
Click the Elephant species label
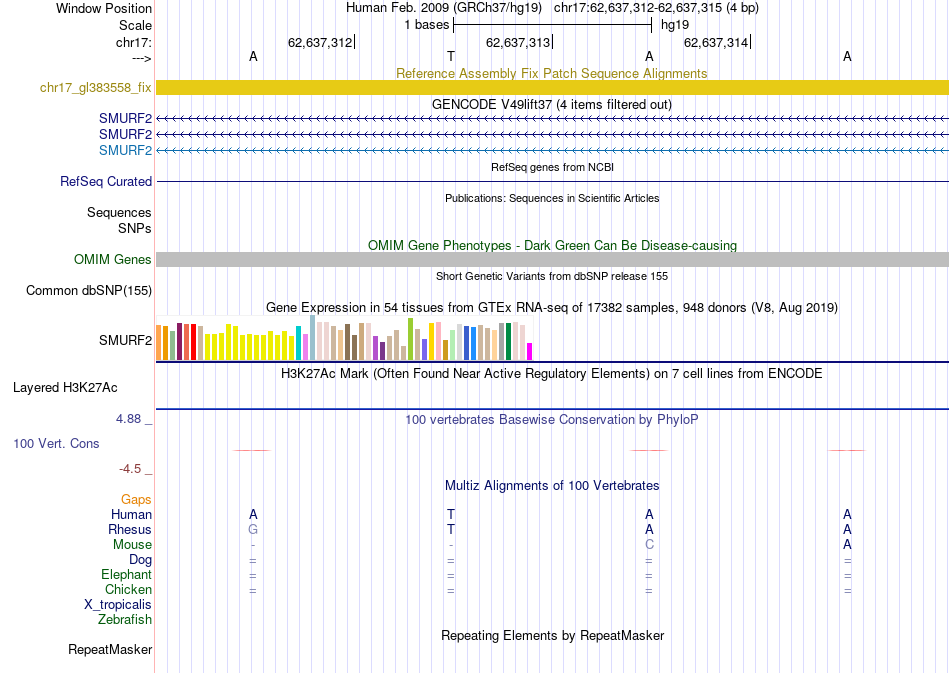[127, 574]
